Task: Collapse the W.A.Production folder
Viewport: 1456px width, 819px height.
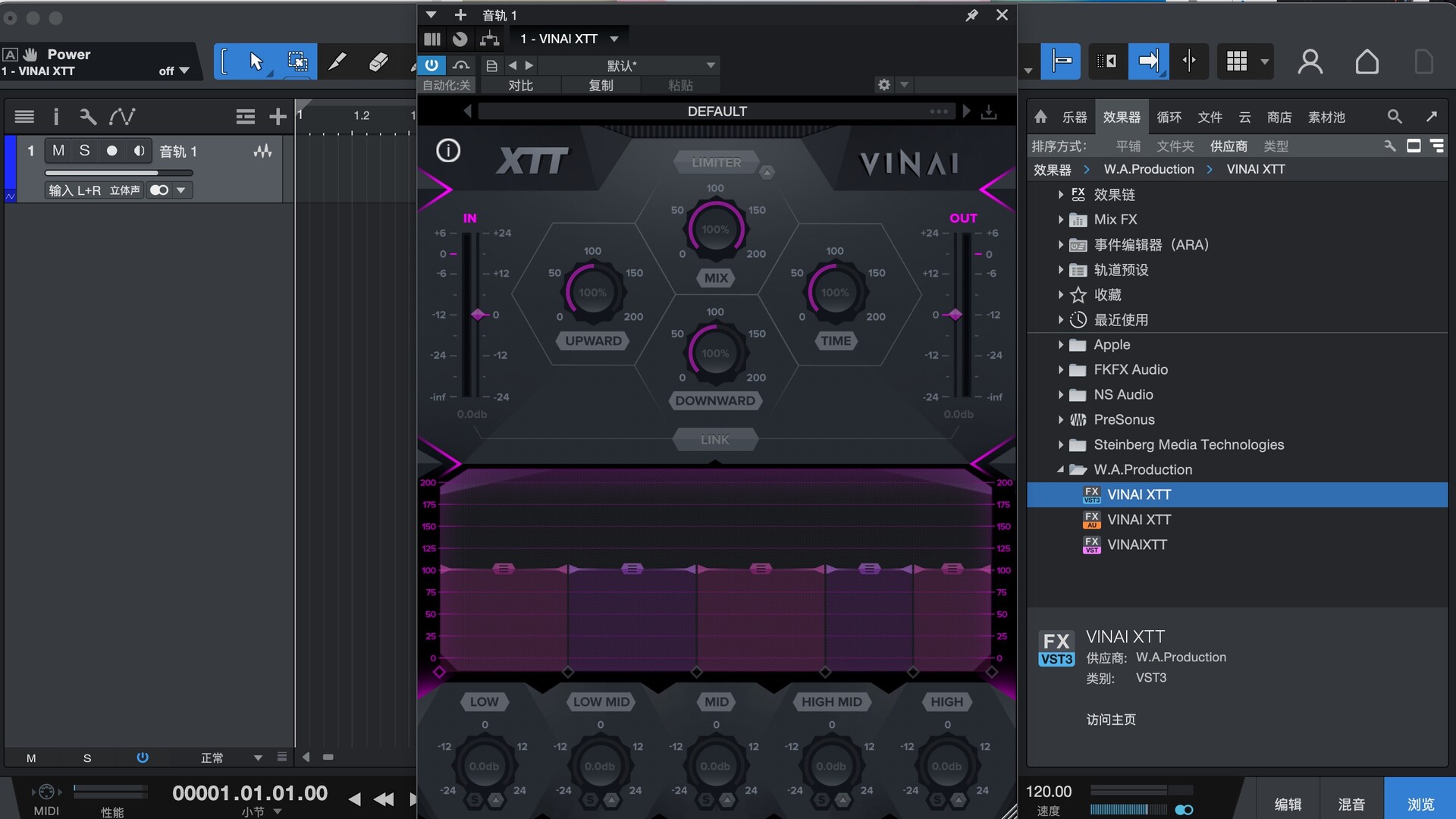Action: pos(1060,469)
